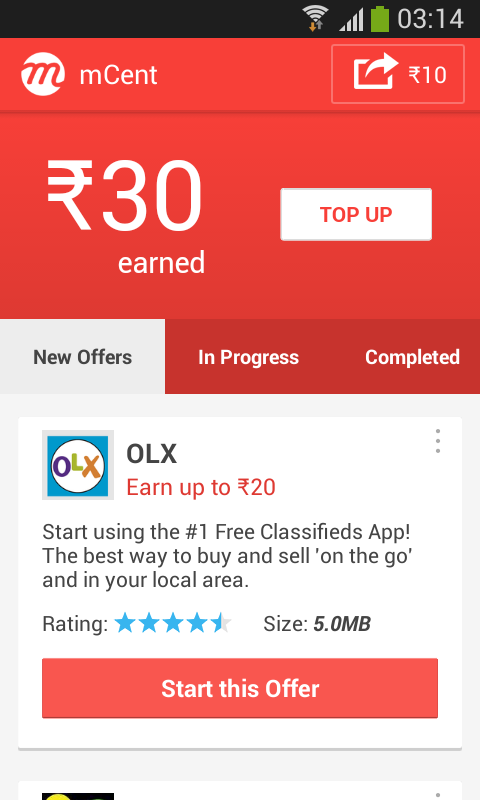
Task: Tap the battery indicator icon
Action: tap(380, 19)
